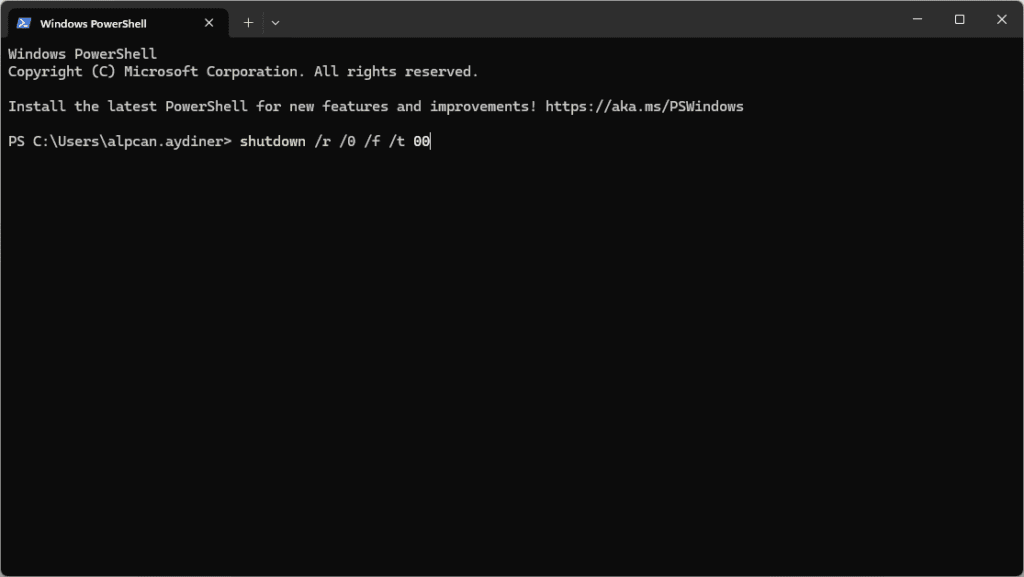This screenshot has height=577, width=1024.
Task: Open a new tab with the plus button
Action: pyautogui.click(x=248, y=22)
